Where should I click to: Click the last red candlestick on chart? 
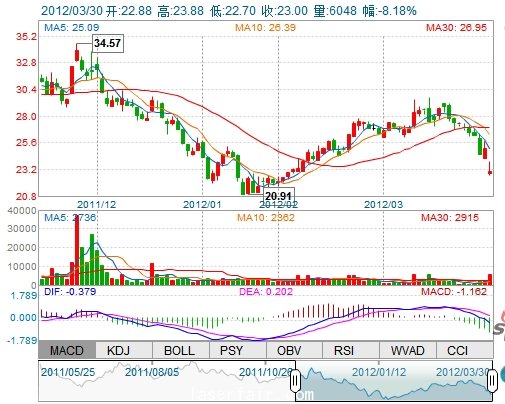[x=490, y=168]
